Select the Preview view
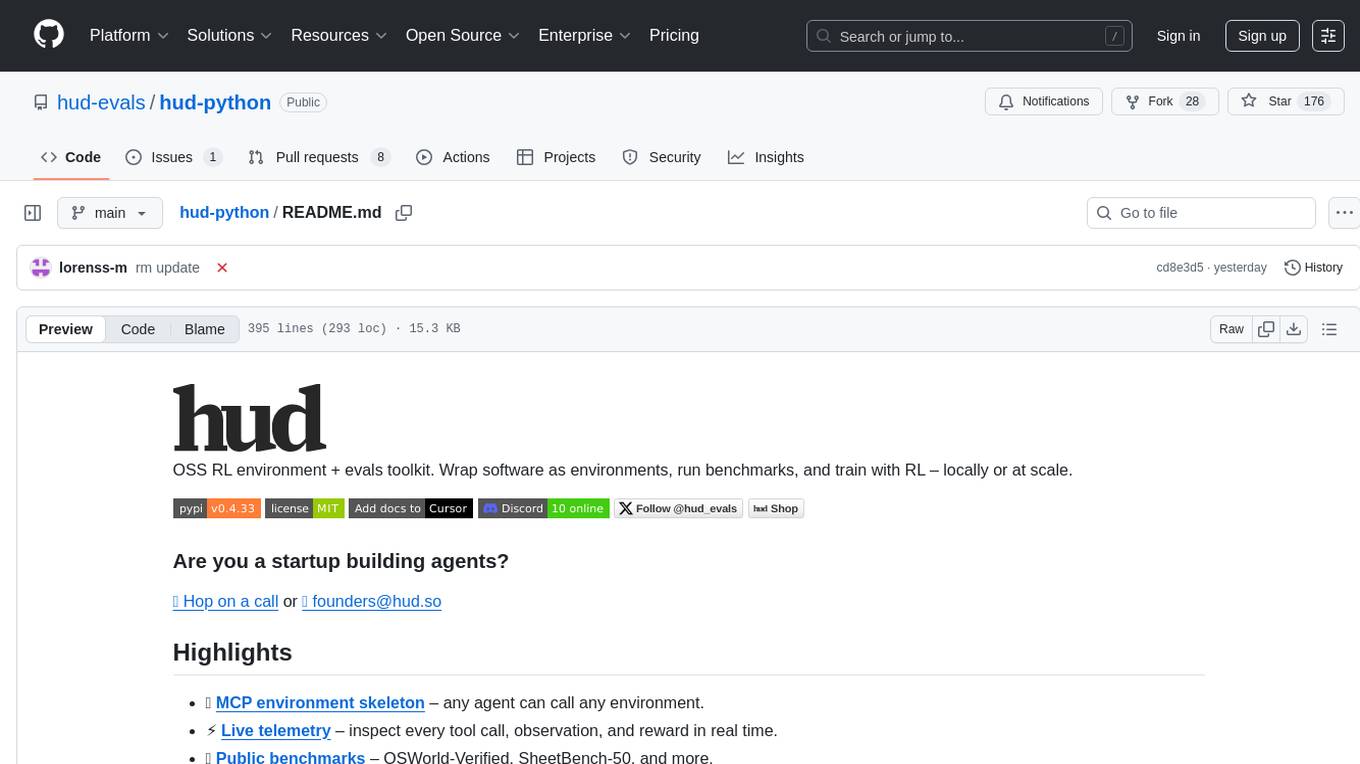1360x764 pixels. point(66,329)
